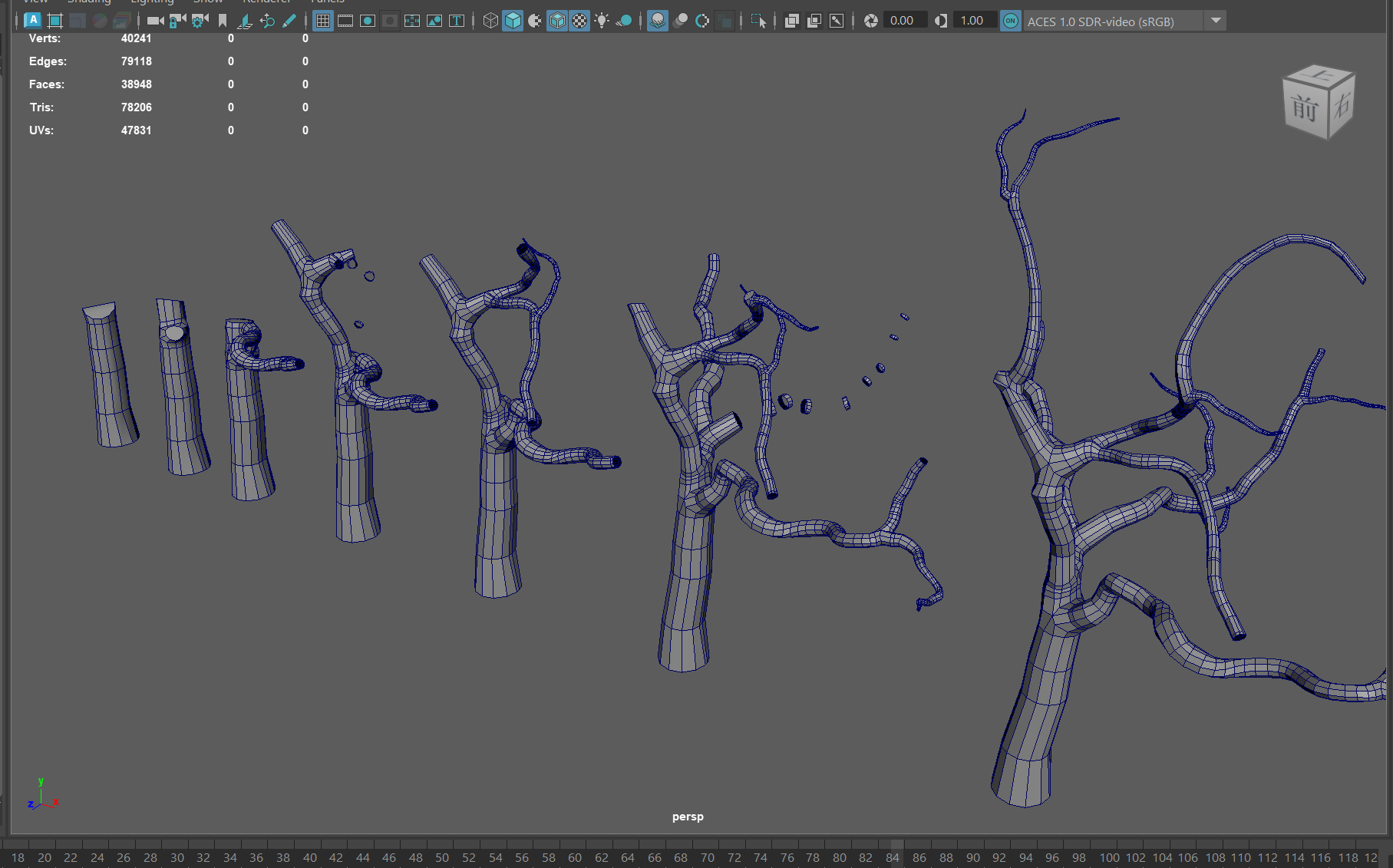Image resolution: width=1393 pixels, height=868 pixels.
Task: Toggle Textured display mode
Action: [x=579, y=21]
